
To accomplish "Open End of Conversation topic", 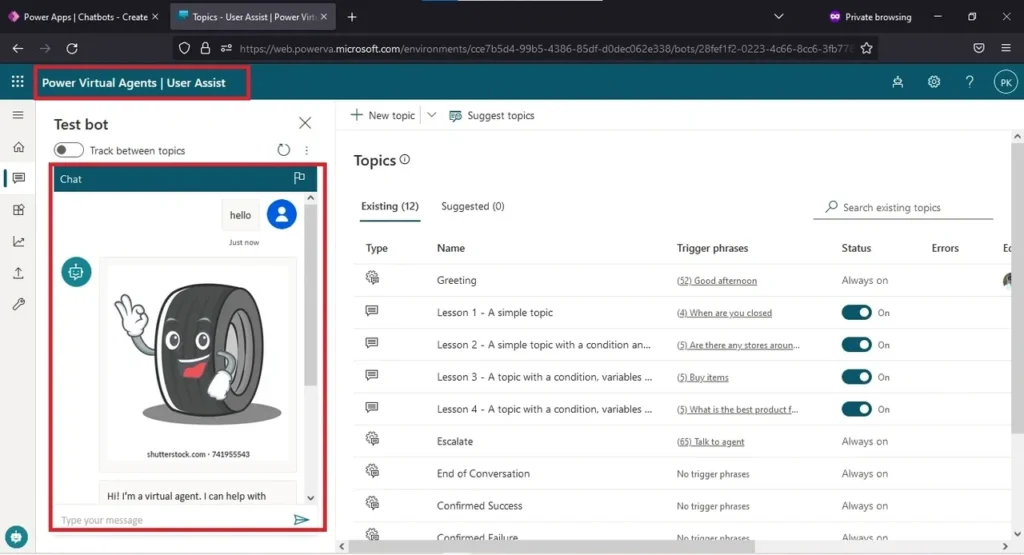I will 483,474.
